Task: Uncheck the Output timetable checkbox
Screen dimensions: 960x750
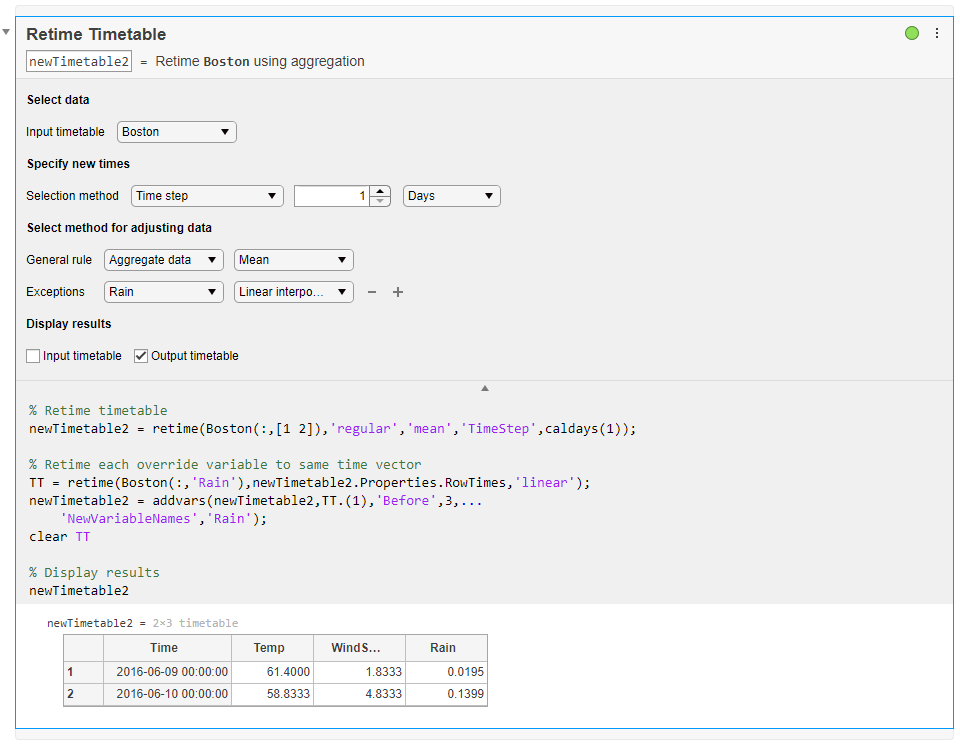Action: pos(141,356)
